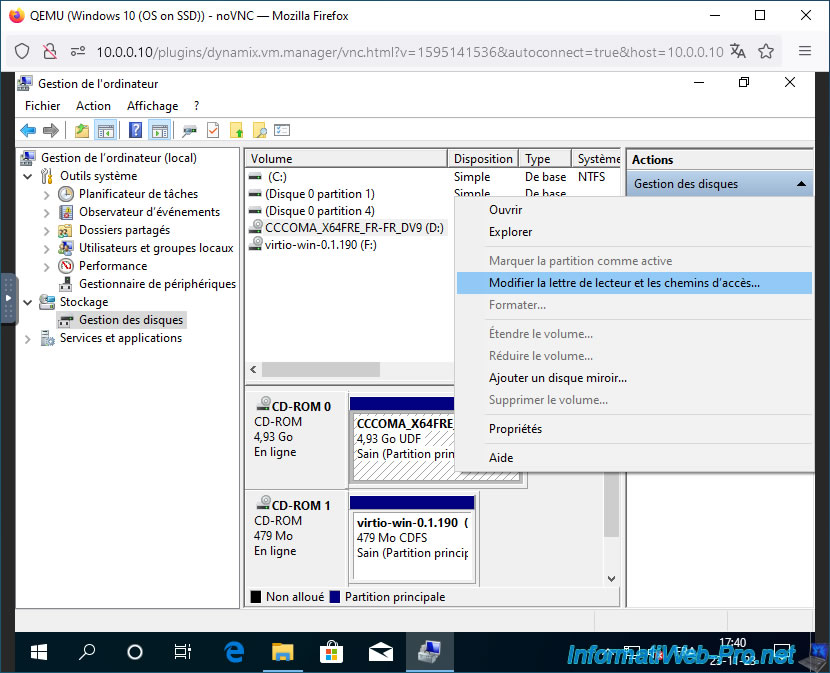
Task: Select virtio-win-0.1.190 (F:) volume row
Action: (348, 245)
